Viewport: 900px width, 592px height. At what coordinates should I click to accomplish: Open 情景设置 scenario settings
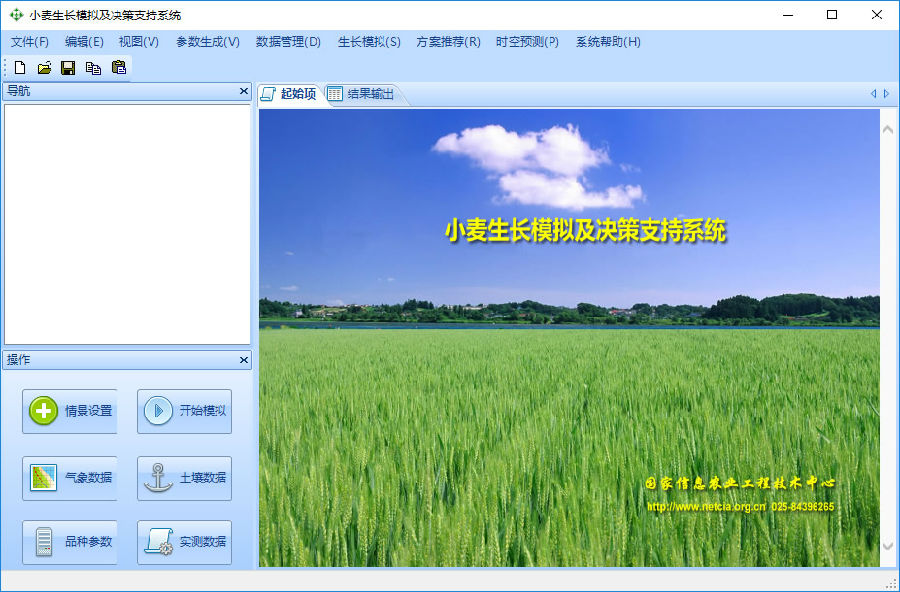[70, 411]
